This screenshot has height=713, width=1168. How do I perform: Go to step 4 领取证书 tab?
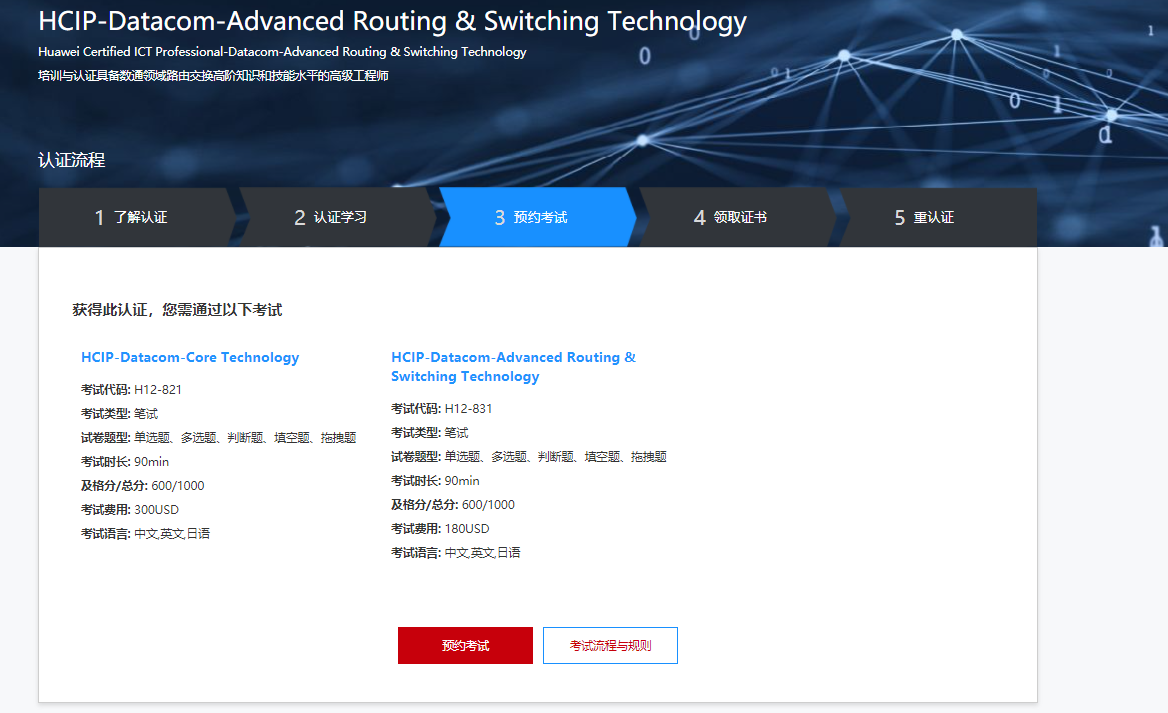[737, 217]
